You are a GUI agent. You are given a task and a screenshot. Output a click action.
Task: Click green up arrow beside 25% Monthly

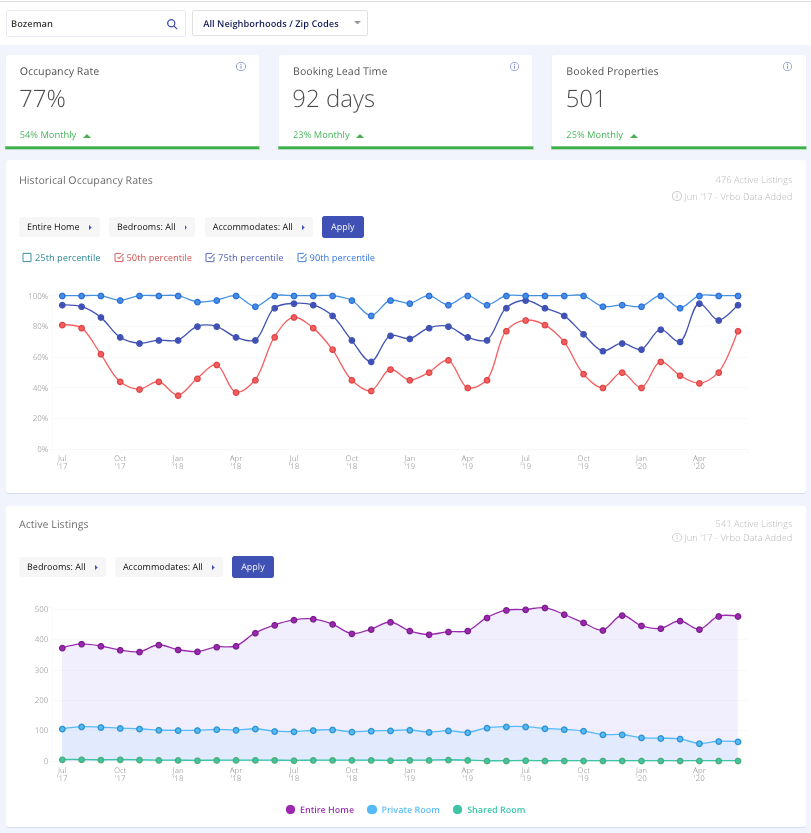tap(633, 135)
